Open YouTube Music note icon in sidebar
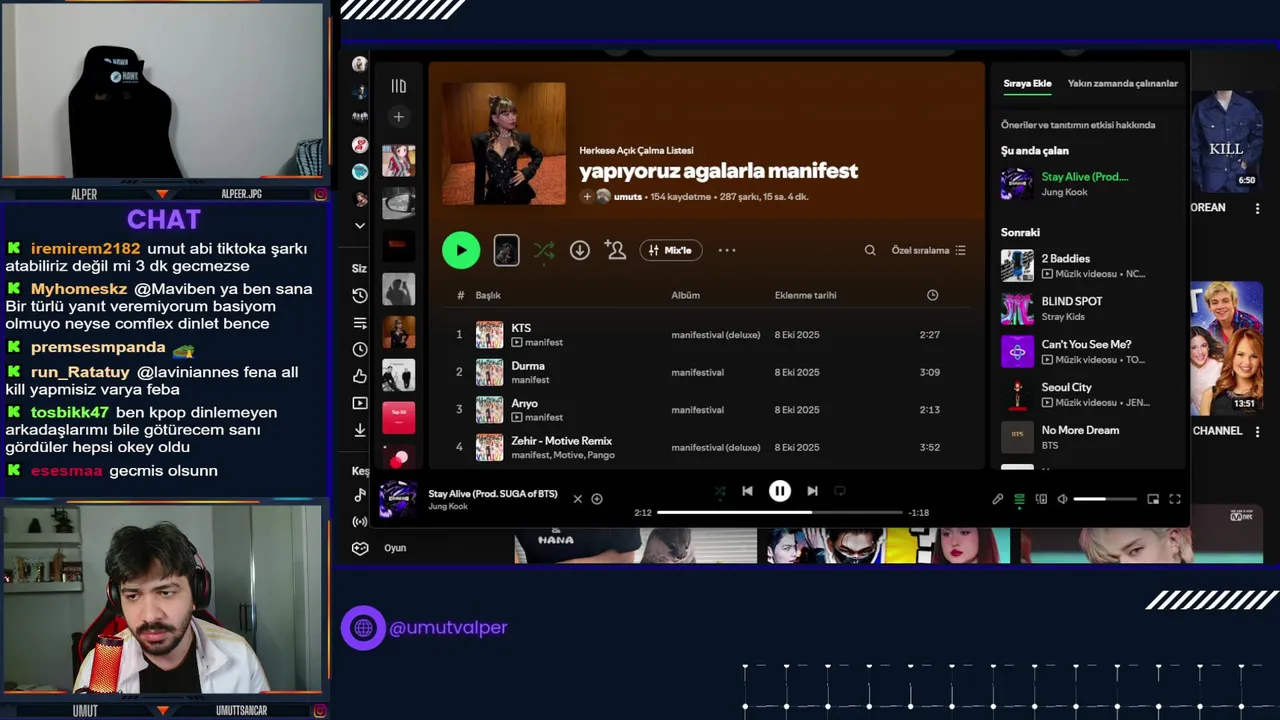This screenshot has height=720, width=1280. point(360,495)
